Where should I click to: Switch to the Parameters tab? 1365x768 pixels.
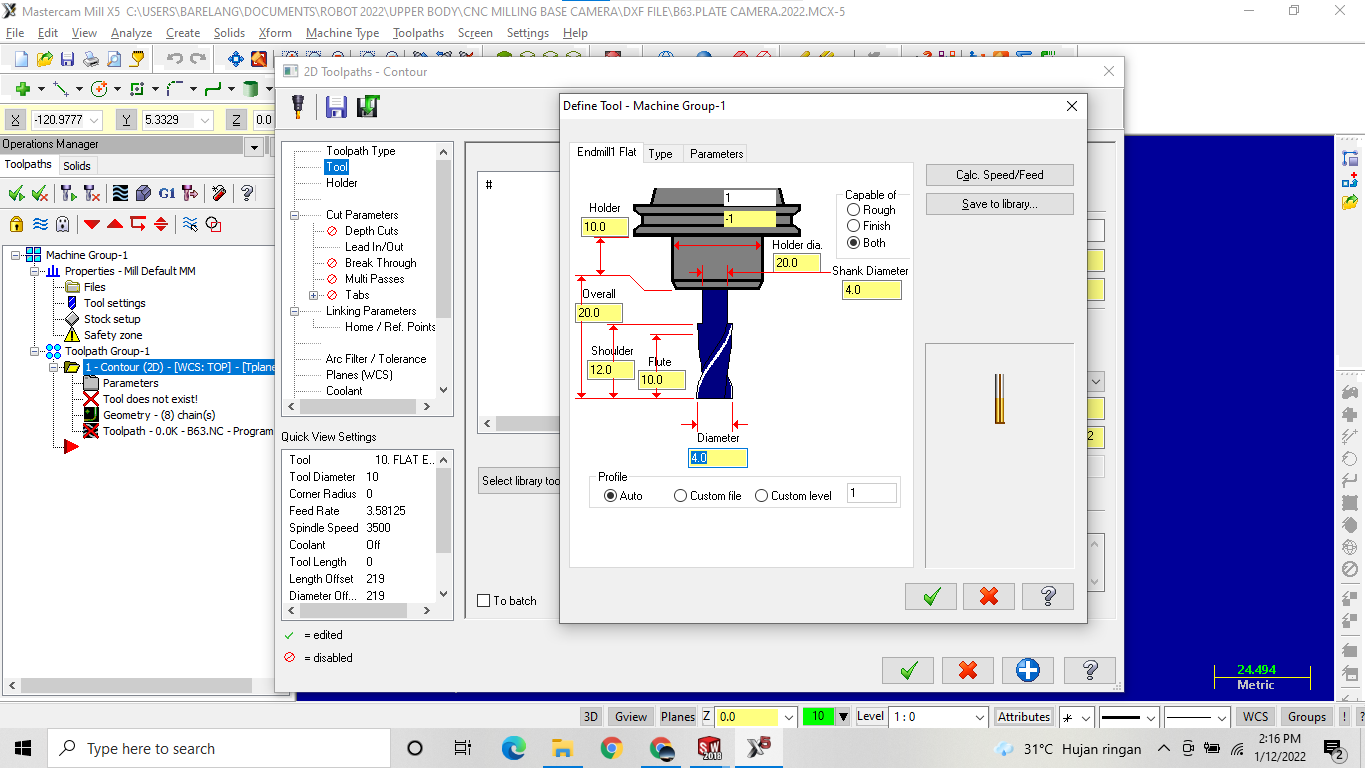pos(714,154)
